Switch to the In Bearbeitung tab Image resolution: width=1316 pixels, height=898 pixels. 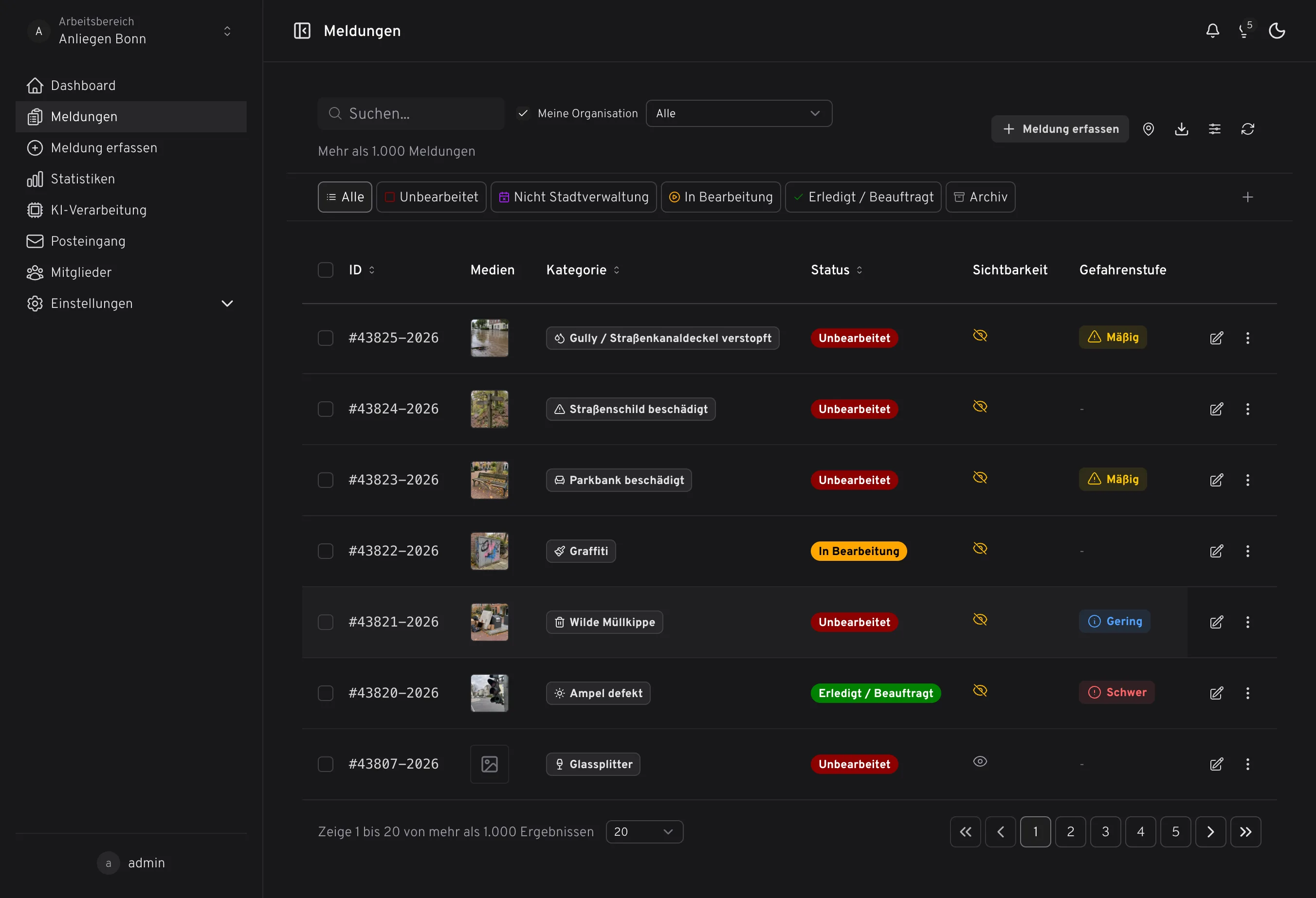(x=720, y=197)
